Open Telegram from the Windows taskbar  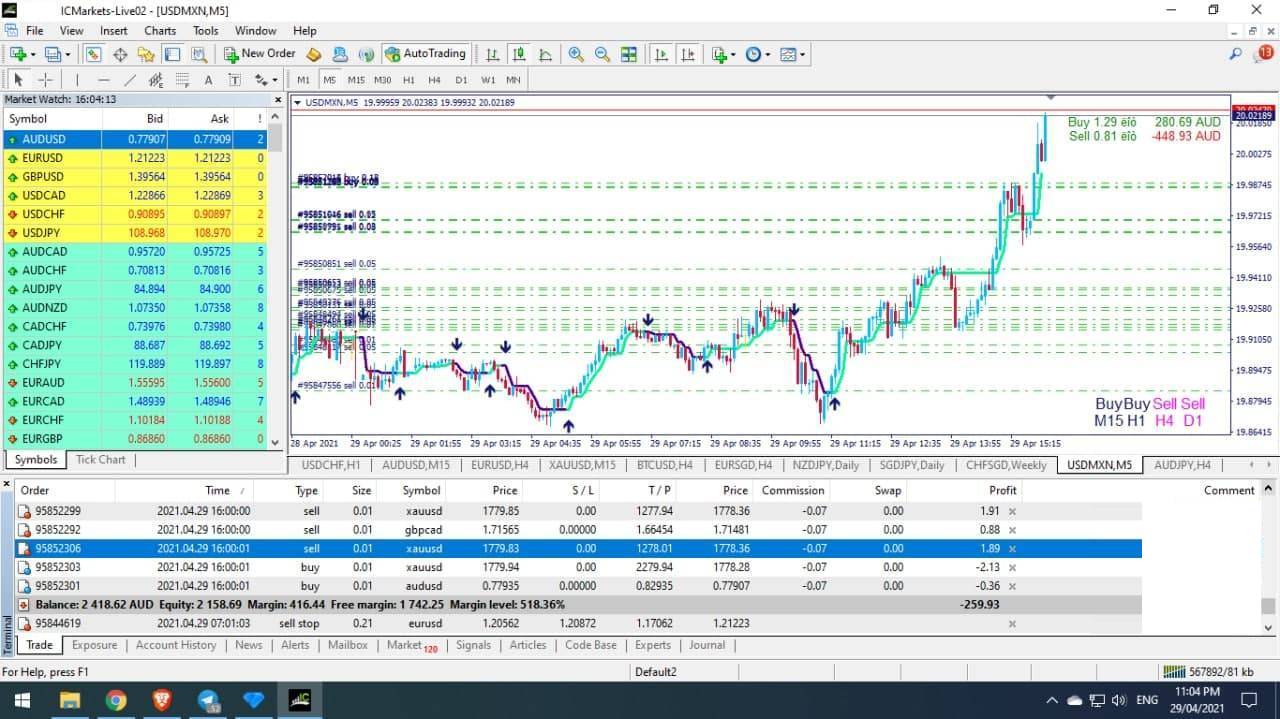pos(210,700)
